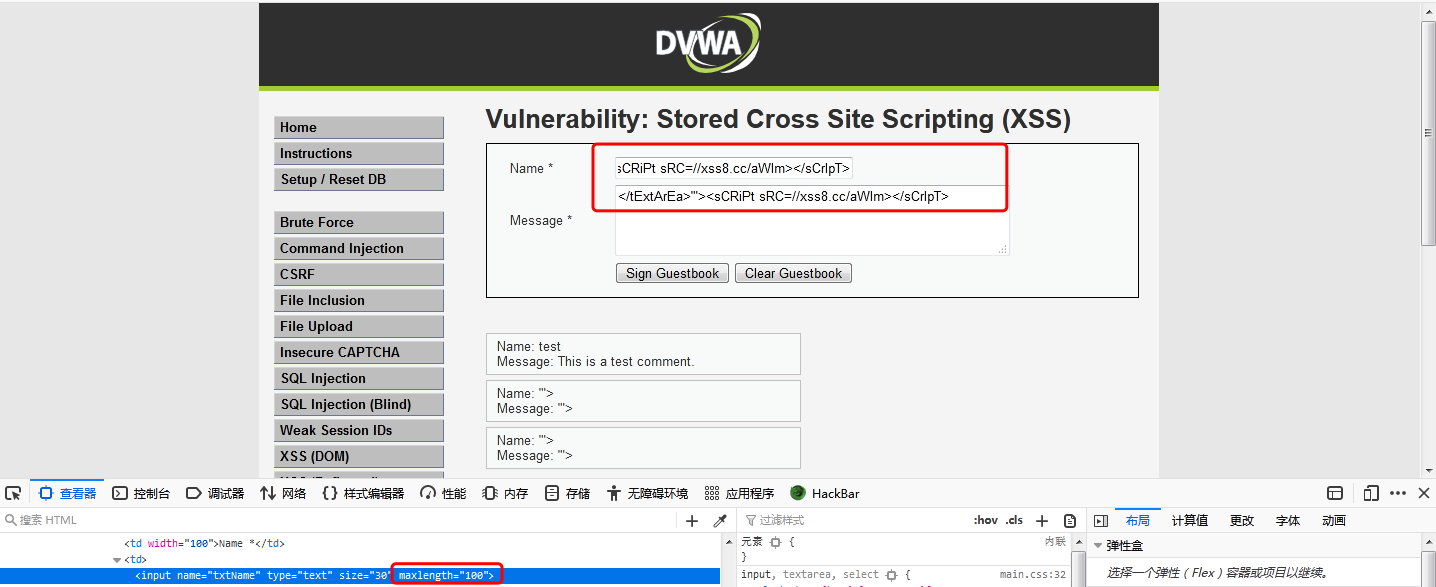Select the 更改 Changes sidebar tab
Viewport: 1436px width, 587px height.
click(1242, 520)
